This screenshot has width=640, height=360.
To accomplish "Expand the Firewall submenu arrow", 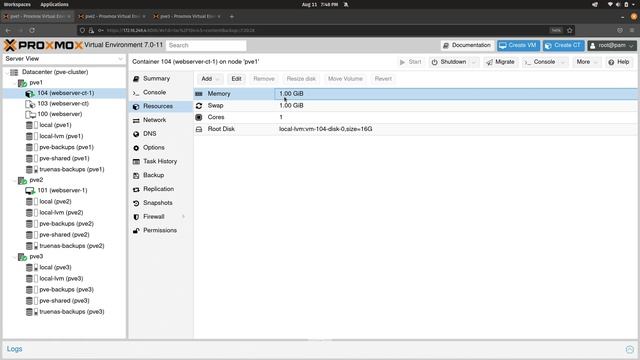I will point(183,217).
